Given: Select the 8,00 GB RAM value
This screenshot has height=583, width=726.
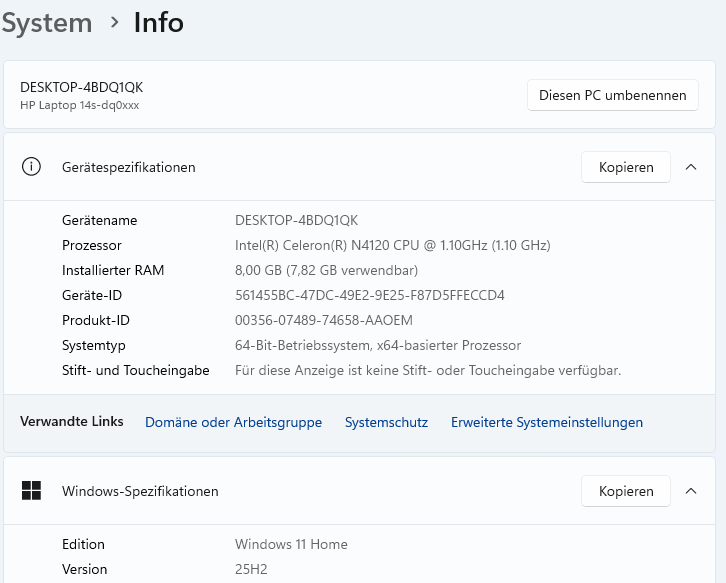Looking at the screenshot, I should click(326, 270).
